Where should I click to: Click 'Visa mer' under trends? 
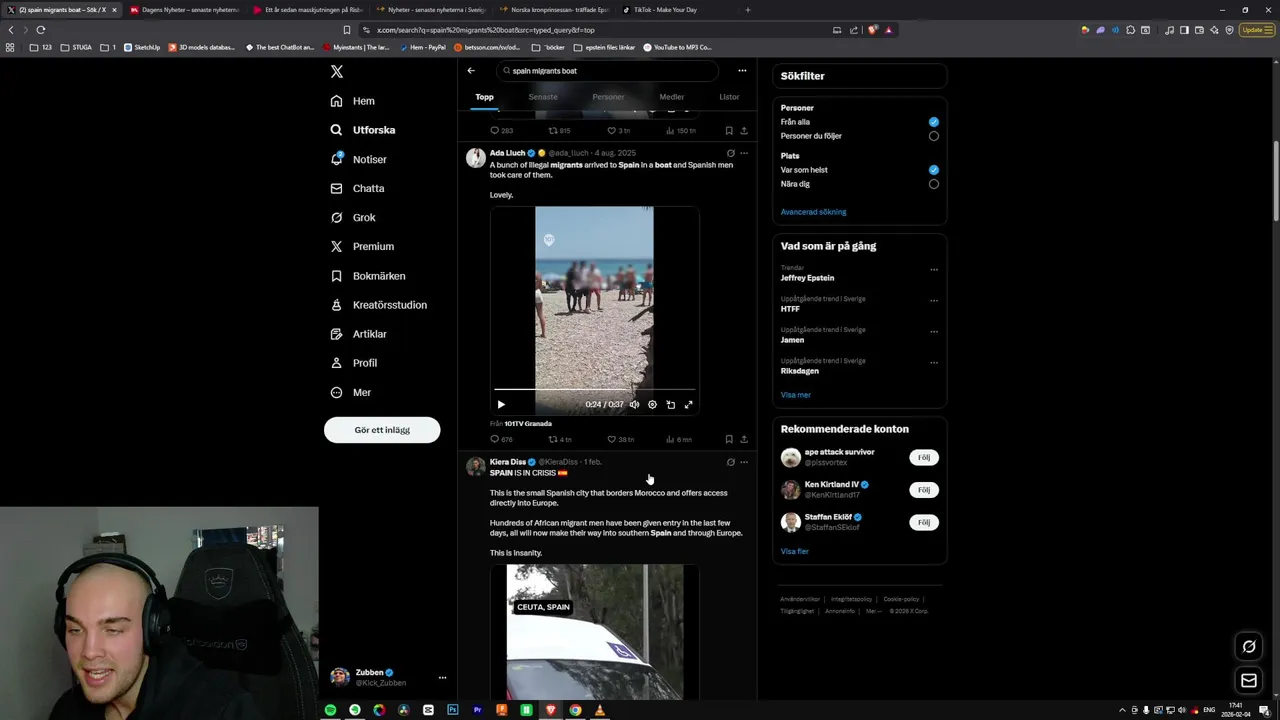[796, 395]
